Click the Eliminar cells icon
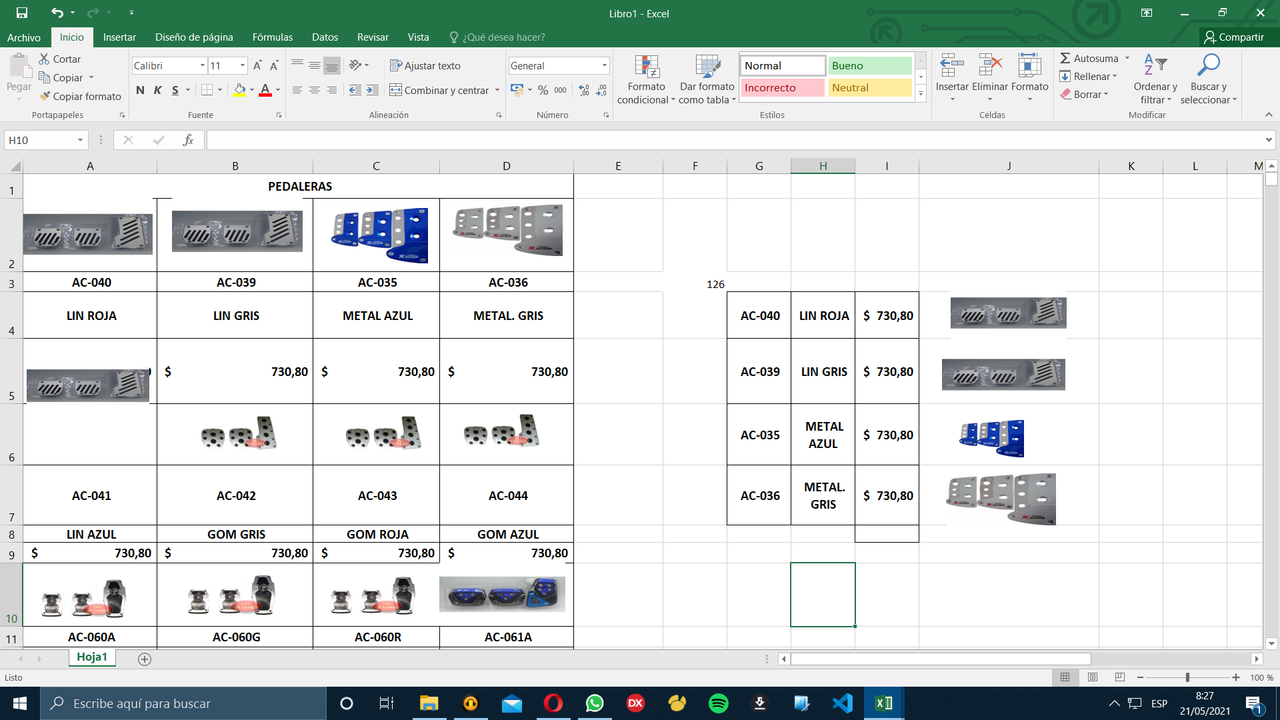 pyautogui.click(x=990, y=66)
